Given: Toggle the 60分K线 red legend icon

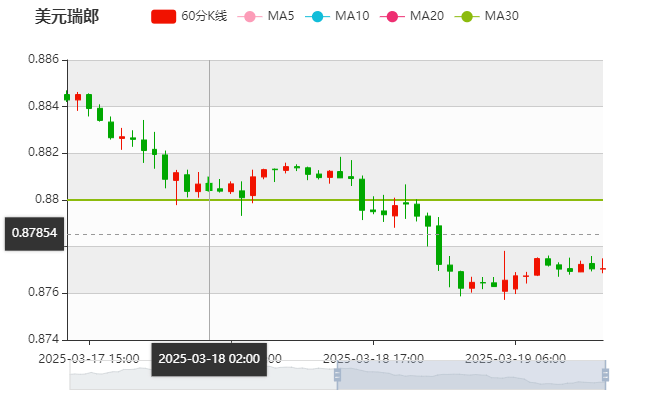Looking at the screenshot, I should coord(164,17).
